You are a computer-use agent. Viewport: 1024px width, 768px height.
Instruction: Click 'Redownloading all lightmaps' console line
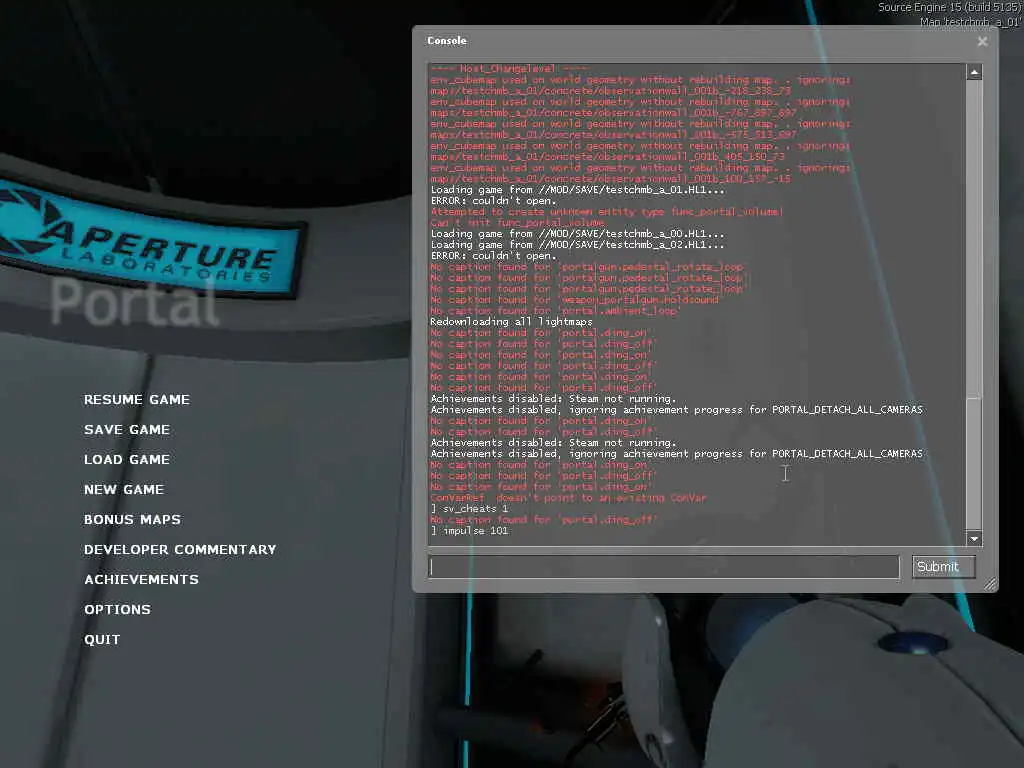point(511,322)
